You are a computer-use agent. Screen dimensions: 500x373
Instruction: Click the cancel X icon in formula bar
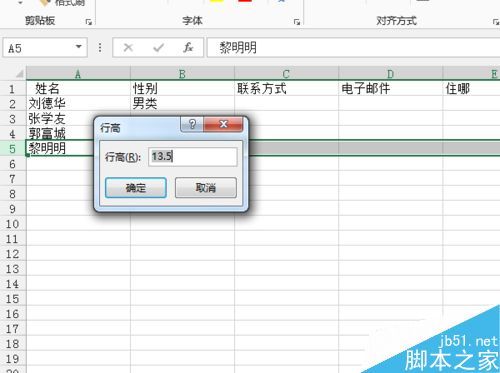click(x=128, y=48)
